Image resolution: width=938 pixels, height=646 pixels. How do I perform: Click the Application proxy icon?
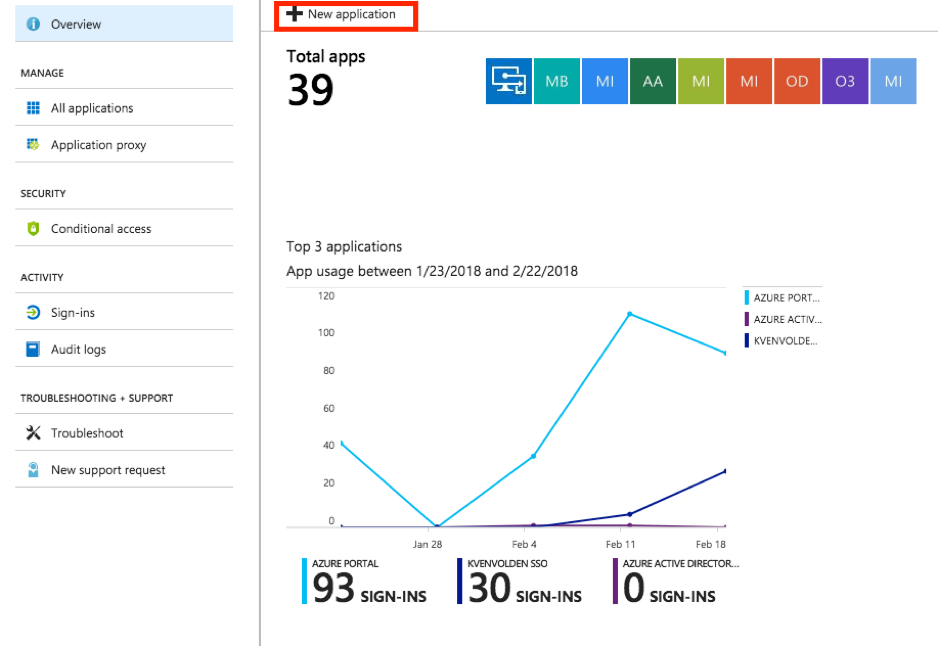[x=33, y=144]
